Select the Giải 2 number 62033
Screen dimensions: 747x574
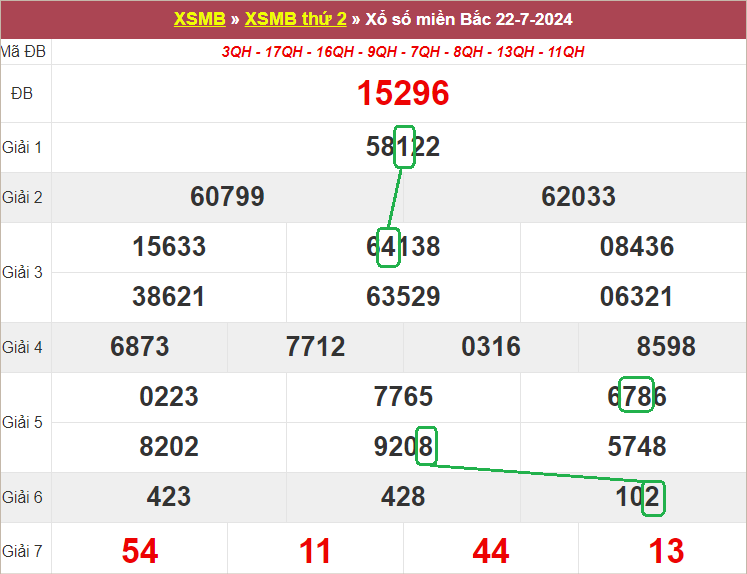coord(578,197)
